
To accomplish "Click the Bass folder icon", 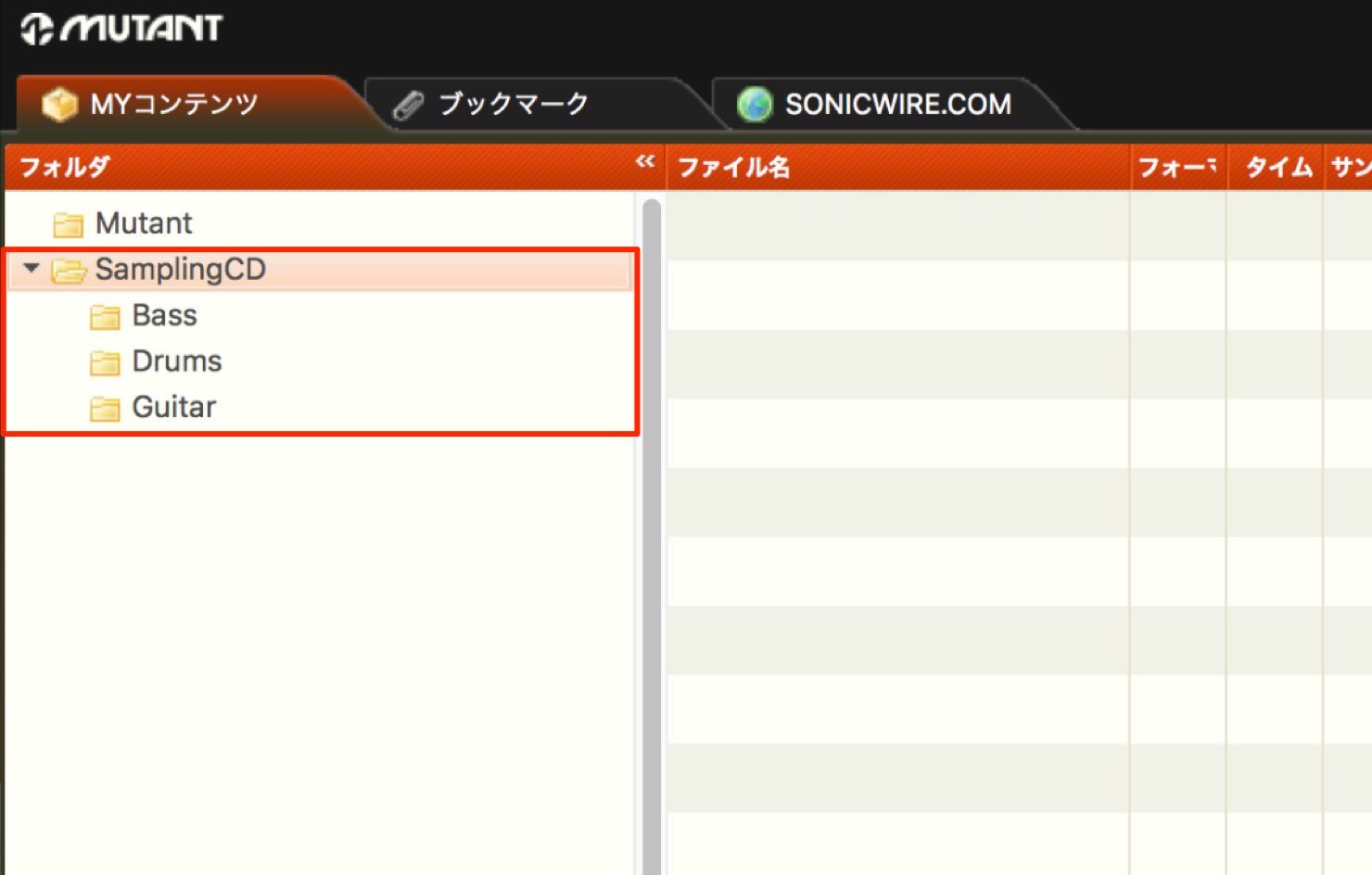I will click(105, 317).
